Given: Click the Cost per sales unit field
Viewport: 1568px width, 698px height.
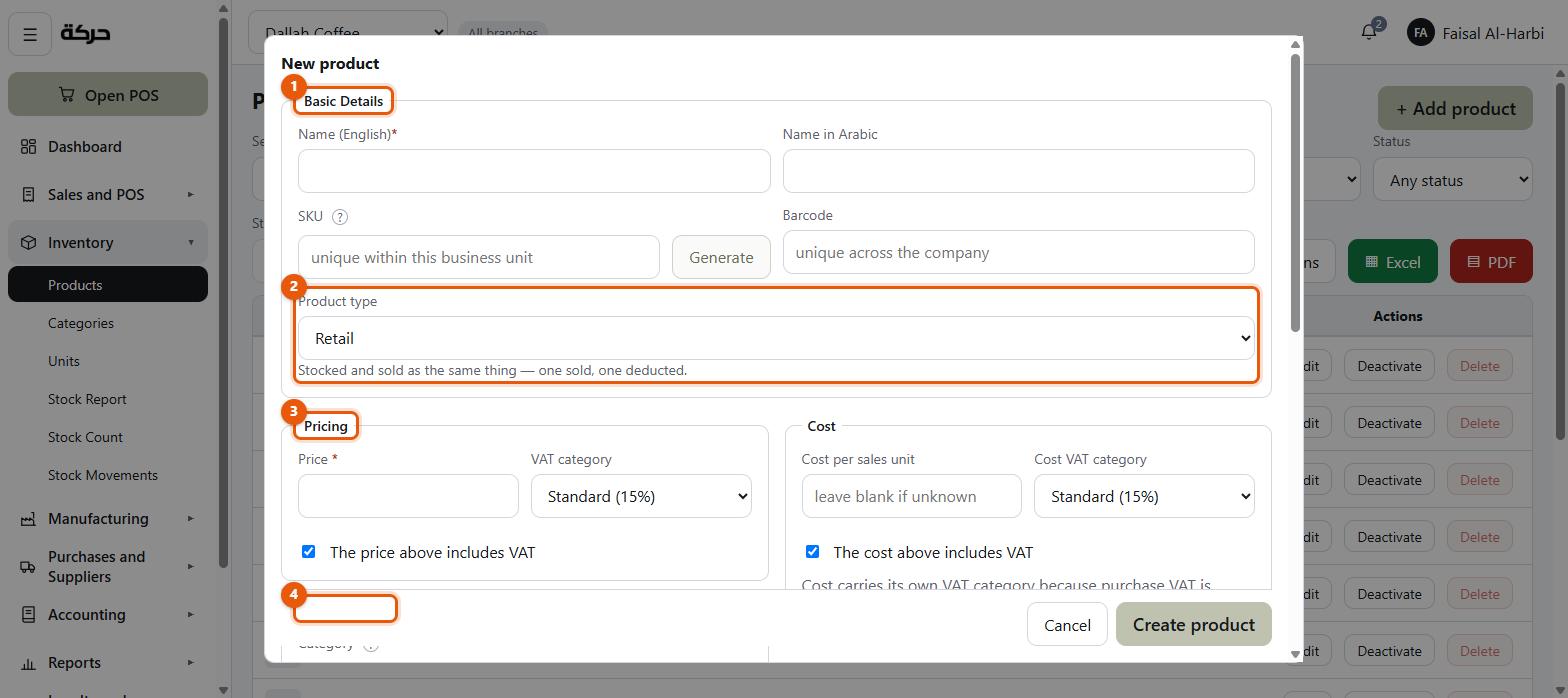Looking at the screenshot, I should (911, 496).
